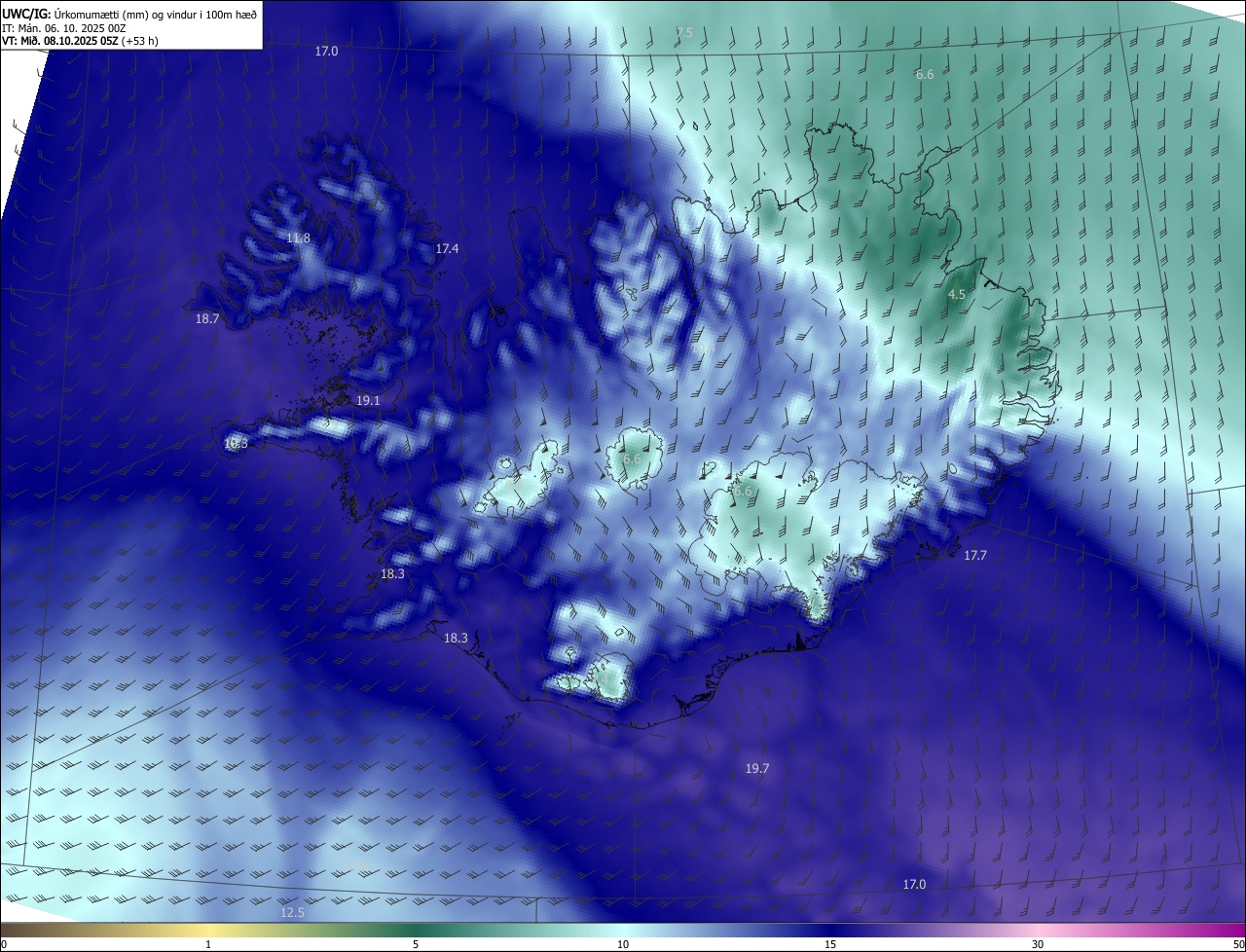Click the 10.3 value at the peninsula tip

(x=237, y=443)
